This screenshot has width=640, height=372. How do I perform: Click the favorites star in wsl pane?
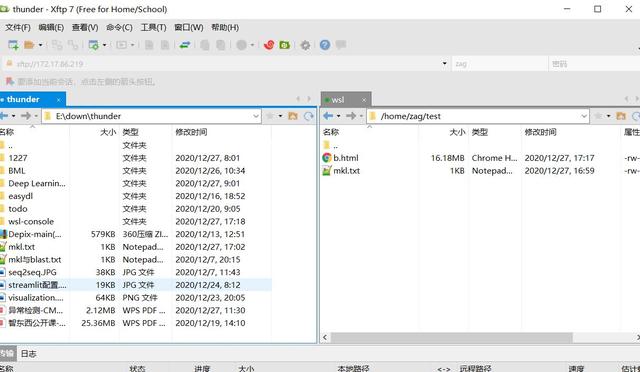pos(598,116)
